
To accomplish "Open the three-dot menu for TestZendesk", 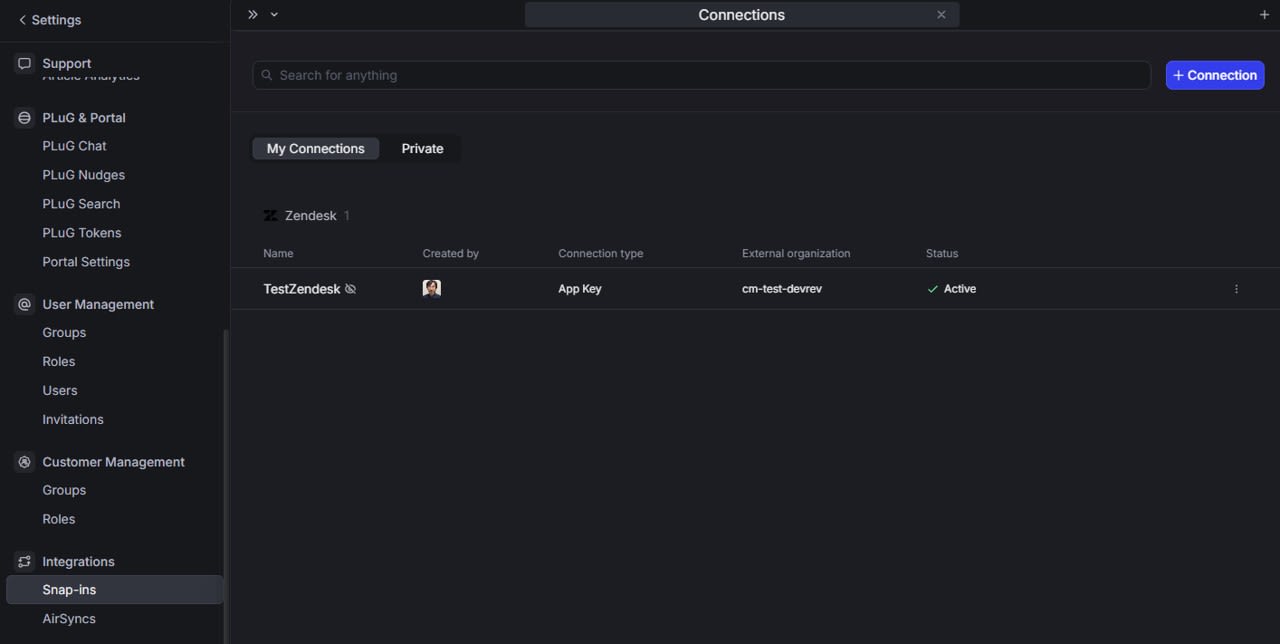I will pyautogui.click(x=1236, y=289).
